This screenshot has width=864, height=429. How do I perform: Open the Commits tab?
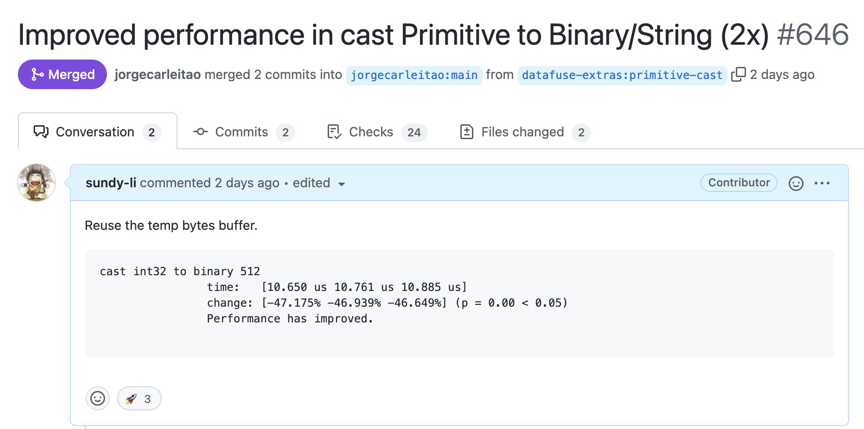click(x=243, y=132)
